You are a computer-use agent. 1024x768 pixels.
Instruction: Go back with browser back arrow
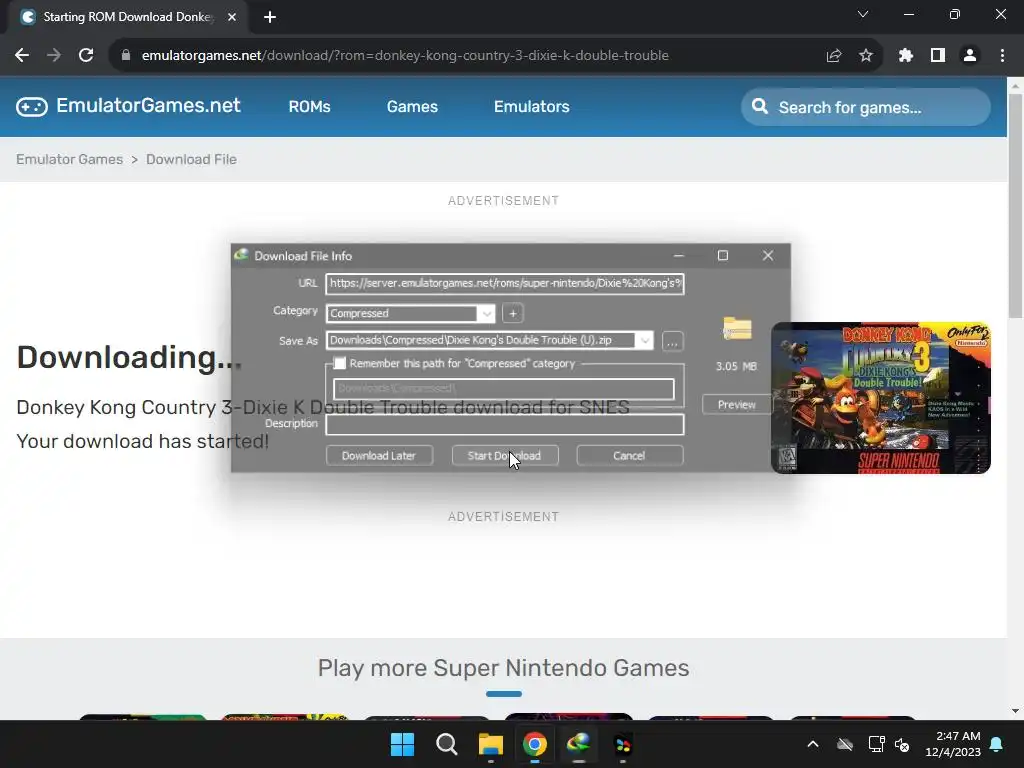(22, 56)
